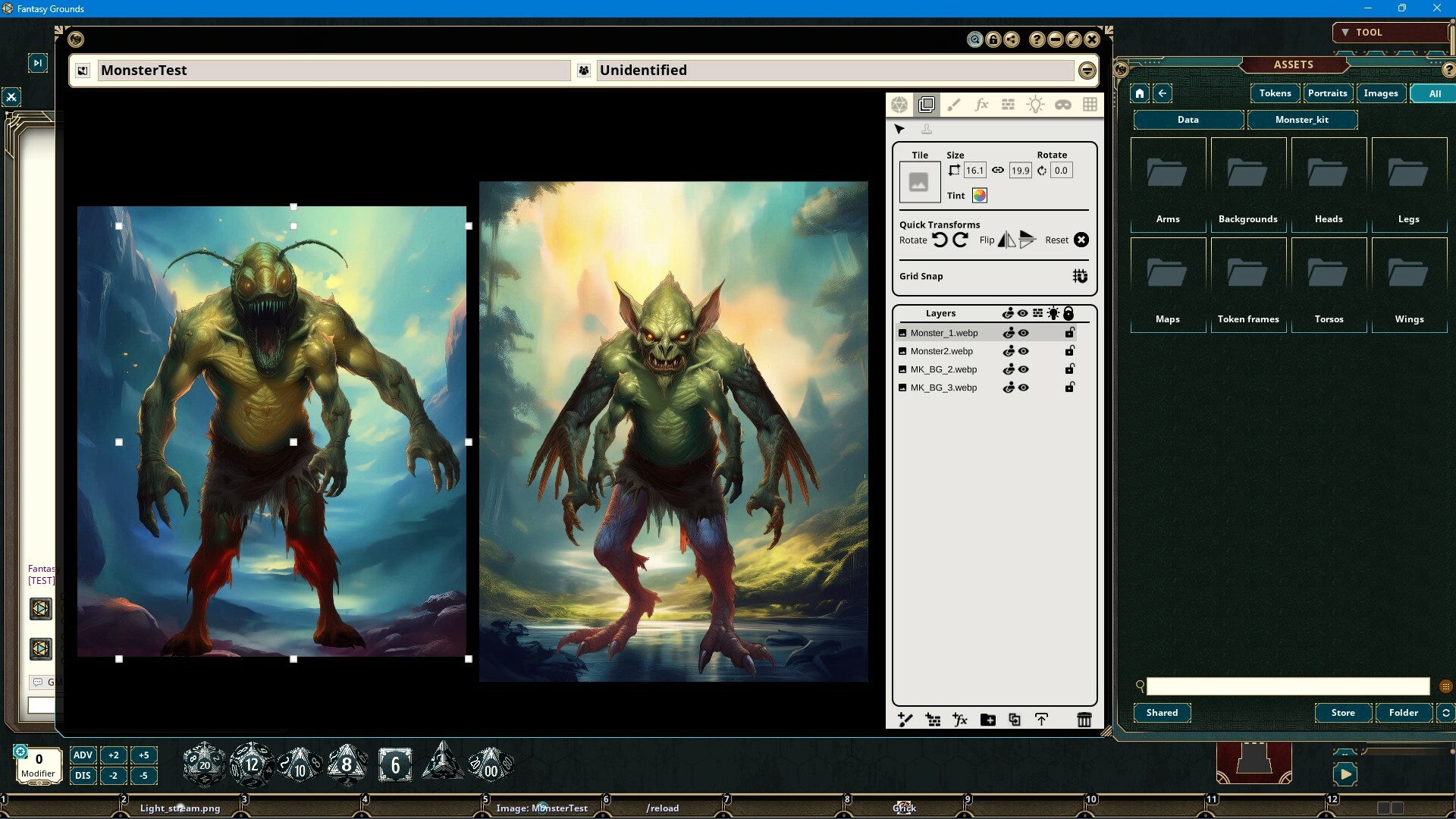Screen dimensions: 1456x819
Task: Duplicate the selected layer
Action: (1015, 720)
